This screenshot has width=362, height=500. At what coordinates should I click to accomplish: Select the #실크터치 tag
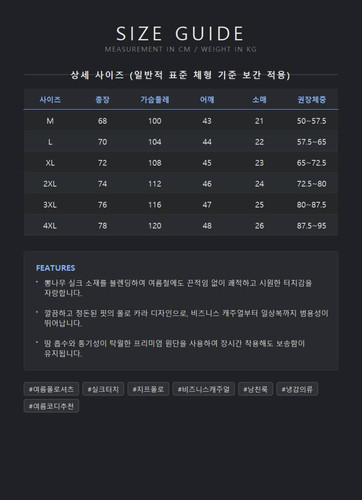tap(103, 389)
